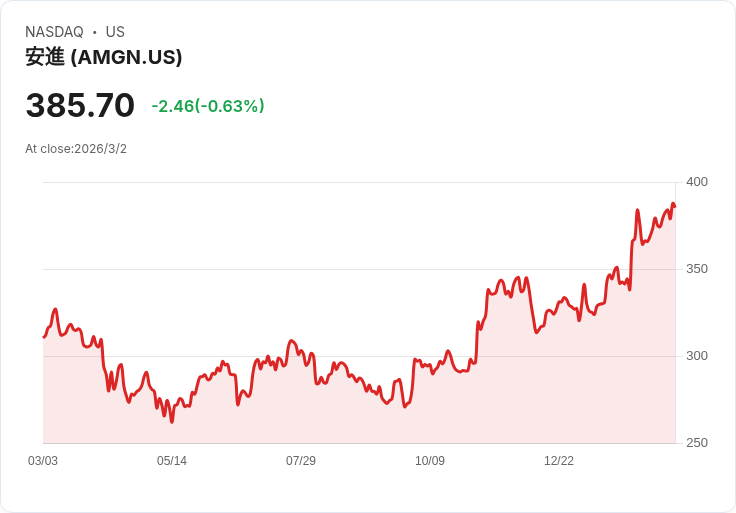This screenshot has height=513, width=736.
Task: Click the chart's lowest dip near 05/14
Action: click(172, 422)
